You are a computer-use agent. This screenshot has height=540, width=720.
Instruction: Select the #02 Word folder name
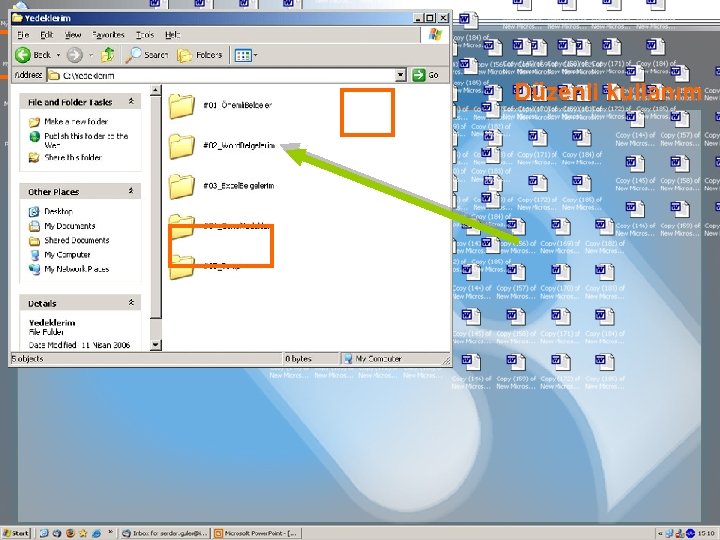239,146
